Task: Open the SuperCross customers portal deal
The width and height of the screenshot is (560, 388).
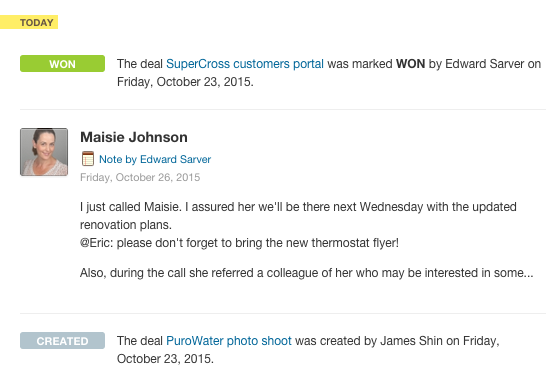Action: pyautogui.click(x=245, y=64)
